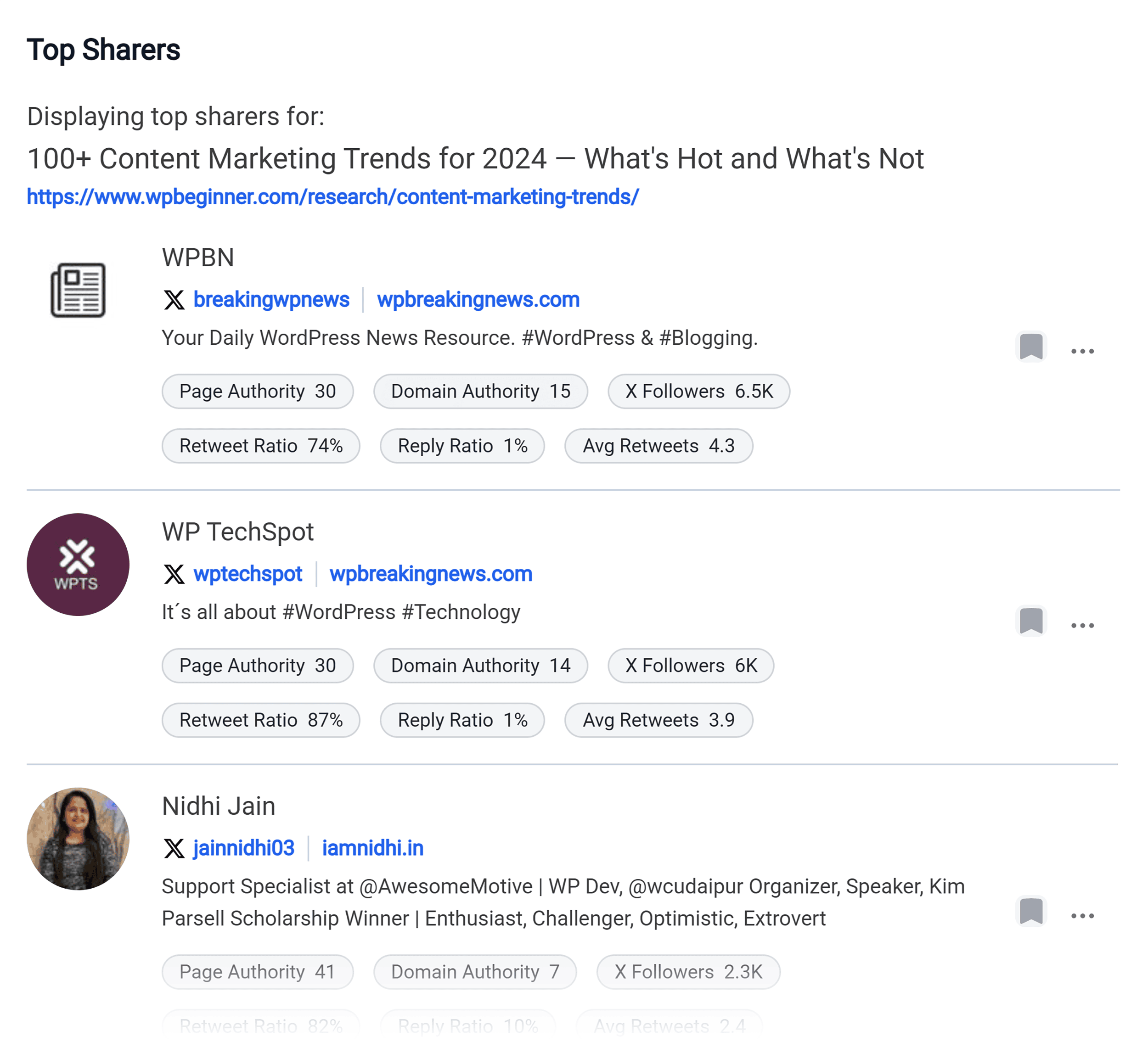The image size is (1148, 1064).
Task: Open the breakingwpnews profile link
Action: tap(271, 300)
